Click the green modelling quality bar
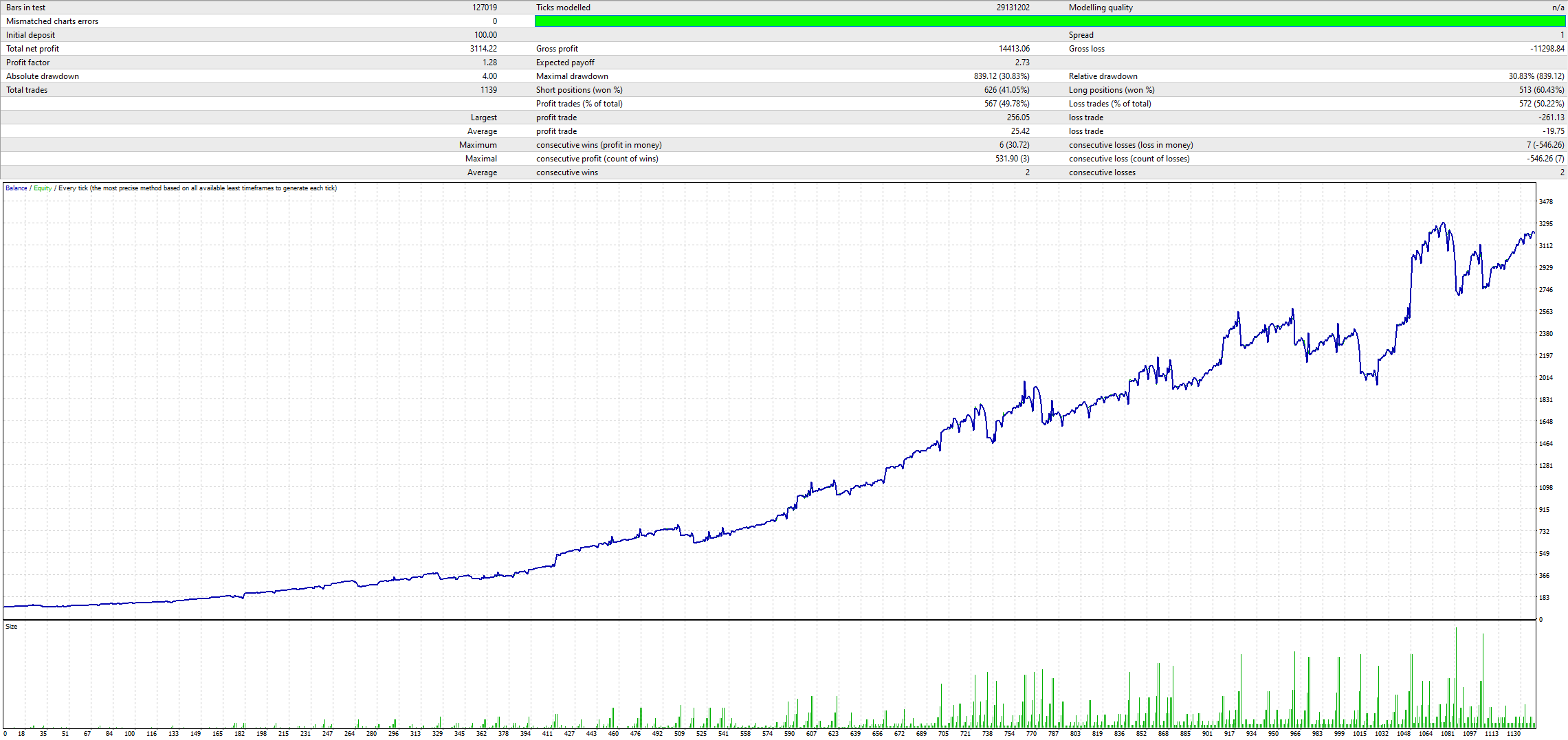Image resolution: width=1568 pixels, height=740 pixels. [x=1050, y=21]
